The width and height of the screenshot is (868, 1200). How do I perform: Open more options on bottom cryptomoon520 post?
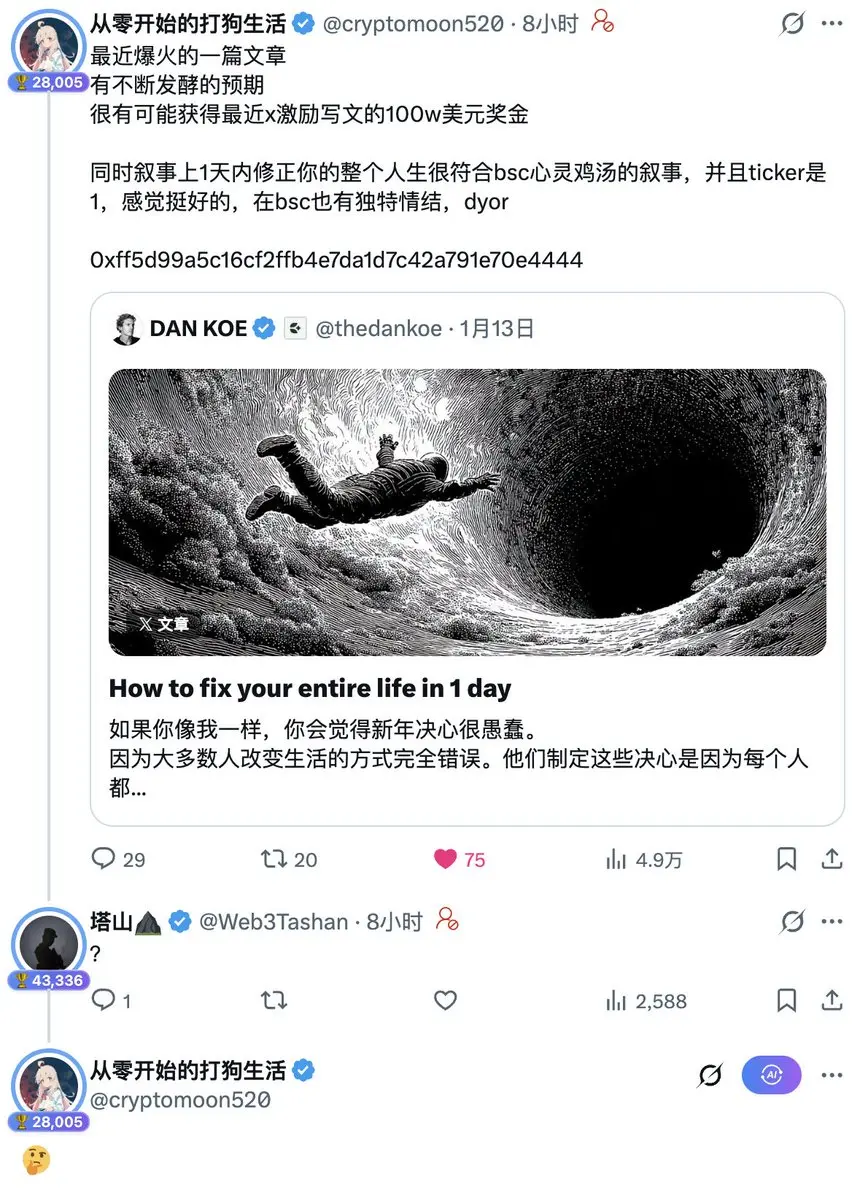pos(832,1075)
